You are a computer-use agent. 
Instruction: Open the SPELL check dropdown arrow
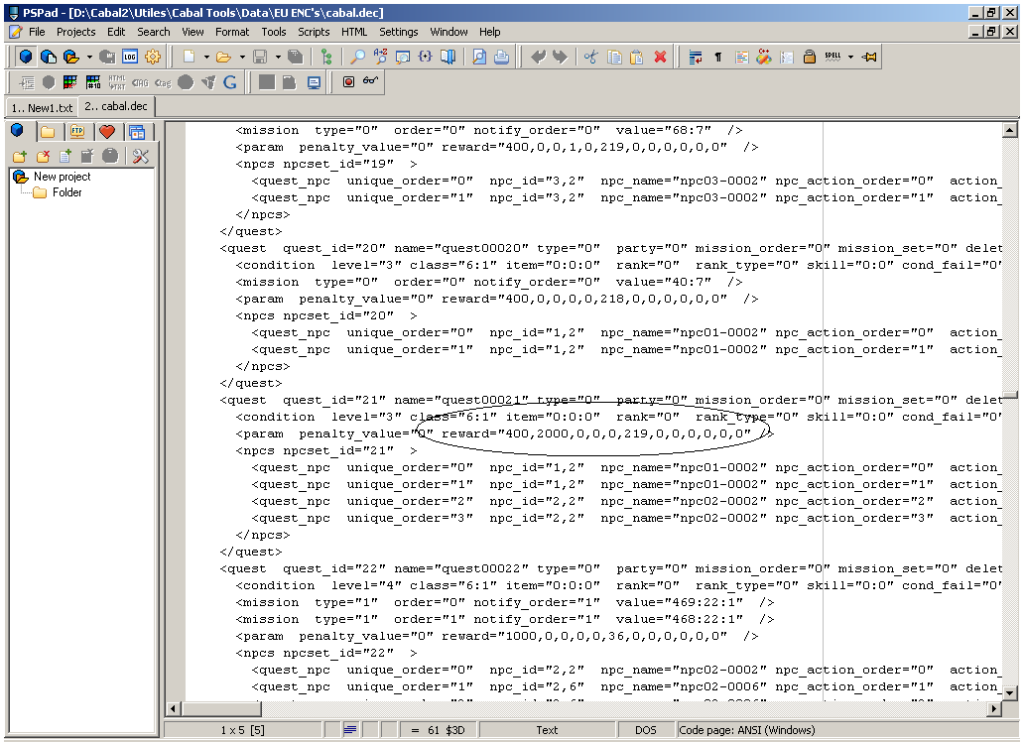point(850,57)
